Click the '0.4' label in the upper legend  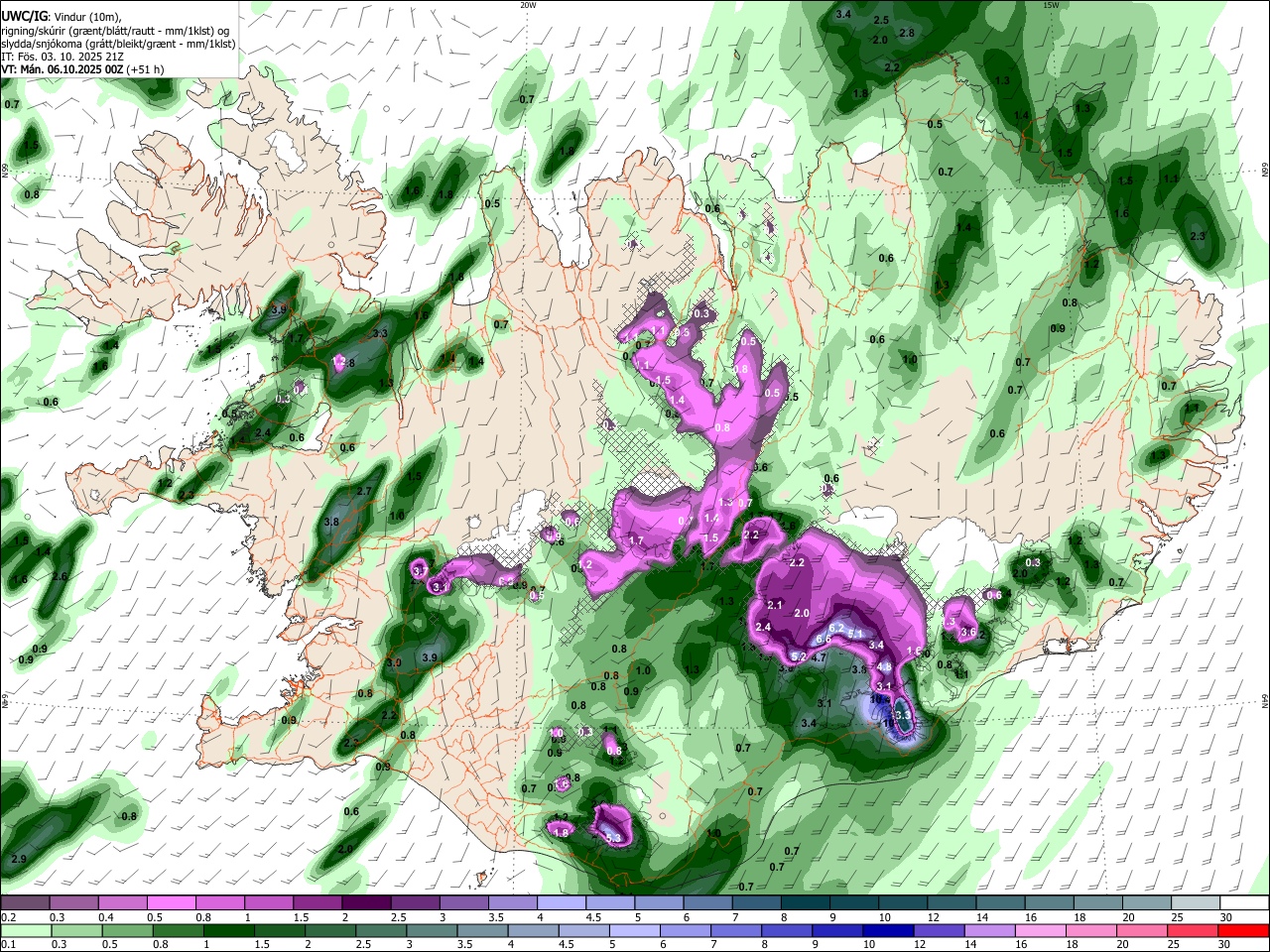tap(106, 917)
